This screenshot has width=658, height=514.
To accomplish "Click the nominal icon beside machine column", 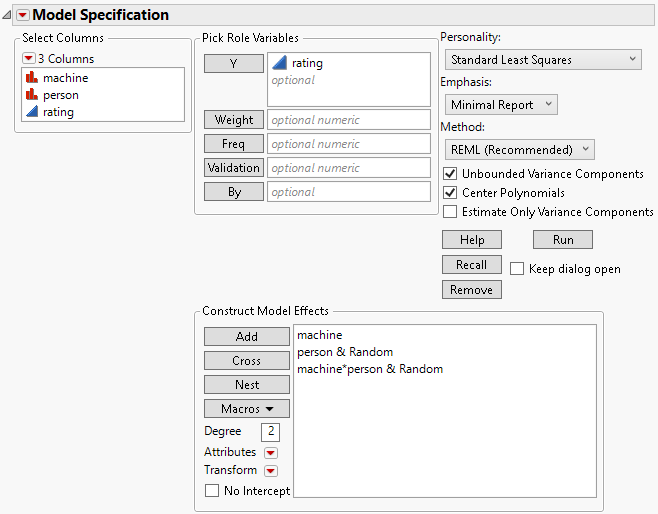I will [x=30, y=78].
